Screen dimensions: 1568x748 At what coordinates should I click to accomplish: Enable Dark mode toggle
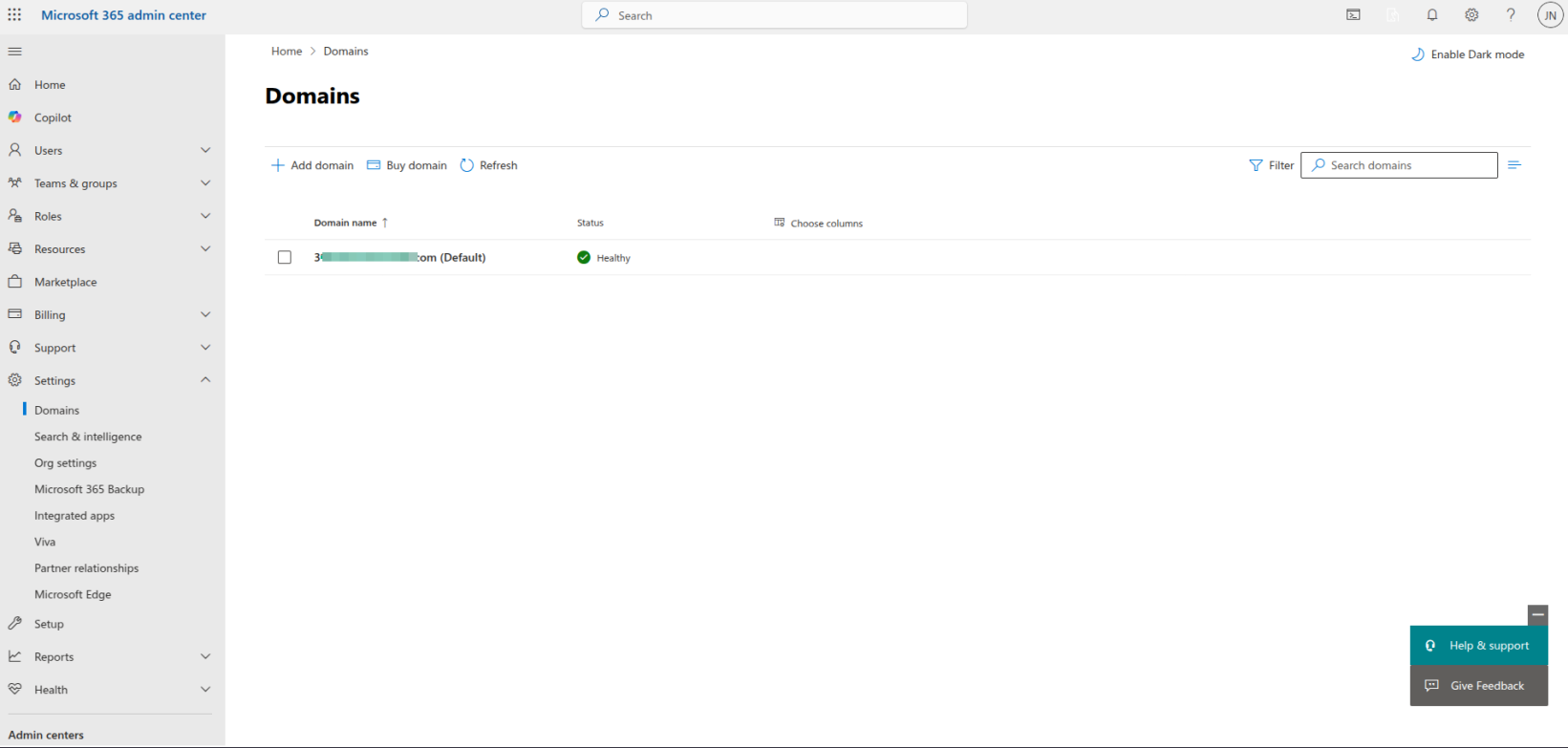coord(1468,54)
